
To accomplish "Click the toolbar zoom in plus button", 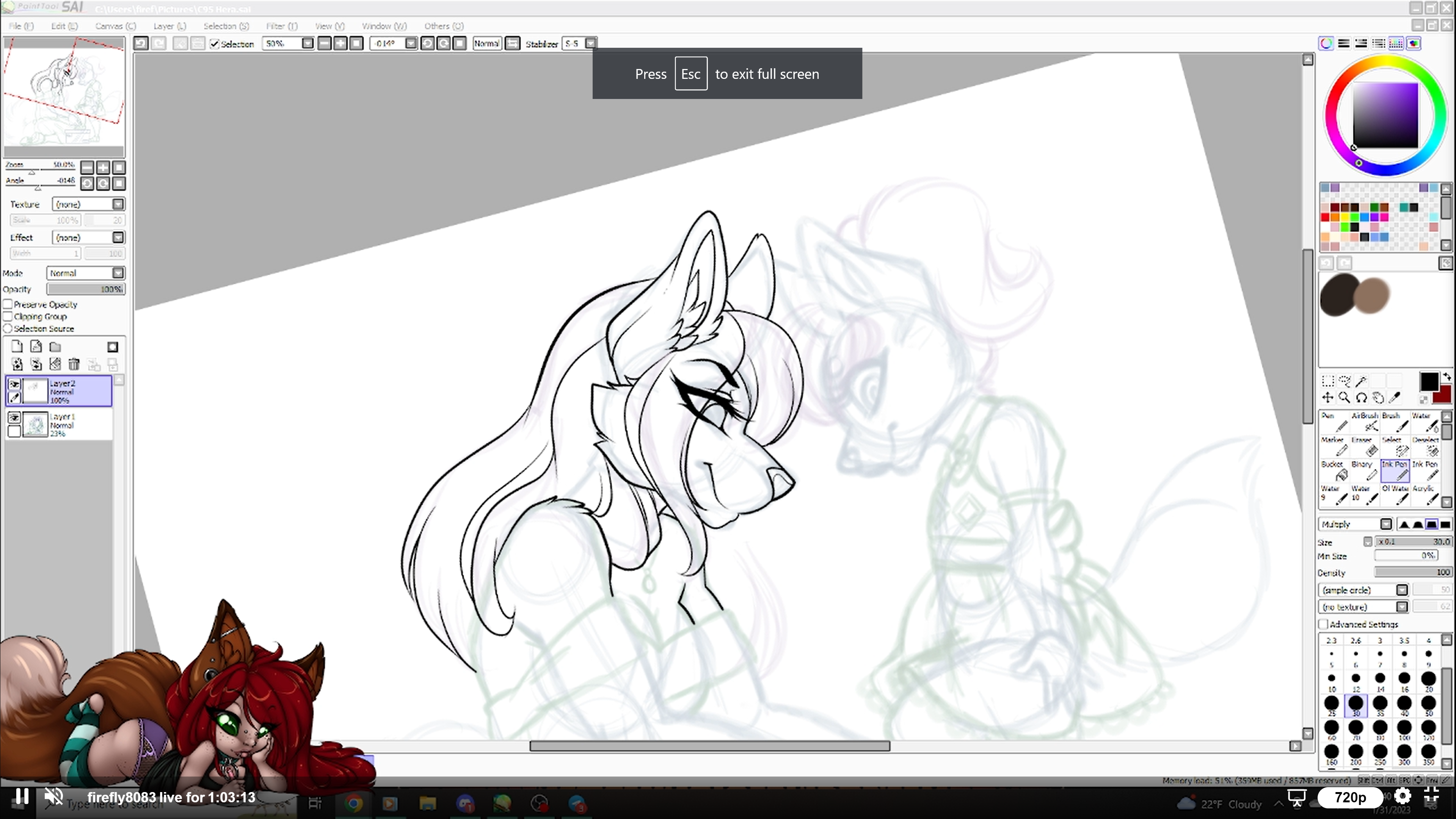I will pyautogui.click(x=340, y=44).
